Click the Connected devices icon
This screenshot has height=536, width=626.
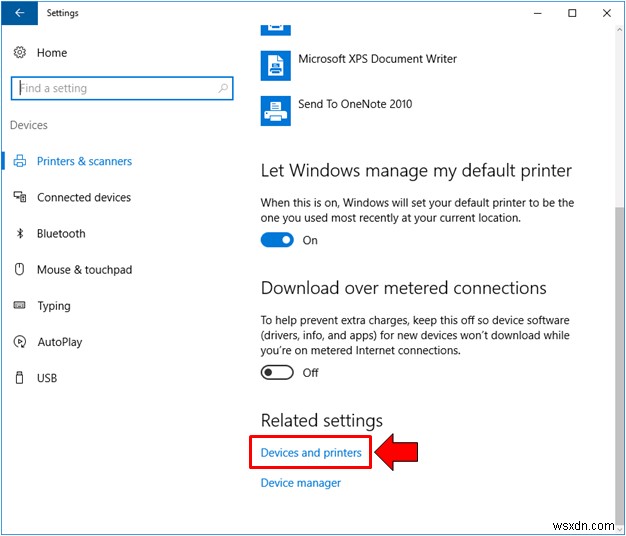[19, 198]
